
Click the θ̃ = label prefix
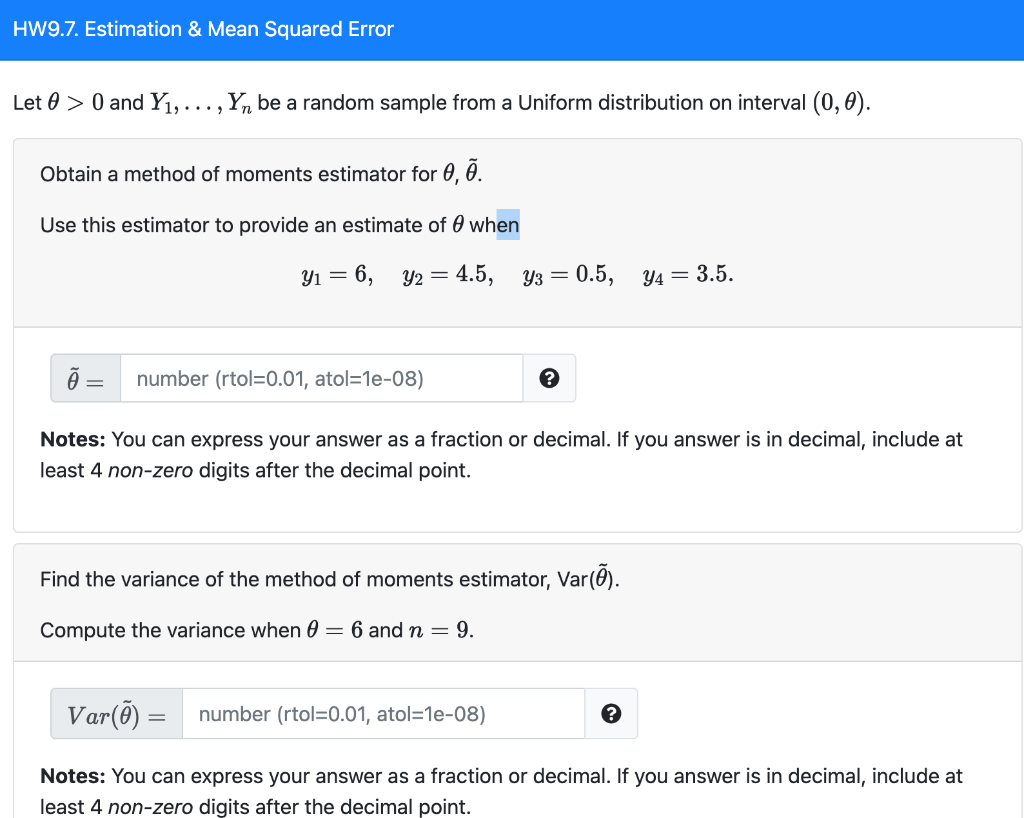click(x=84, y=378)
